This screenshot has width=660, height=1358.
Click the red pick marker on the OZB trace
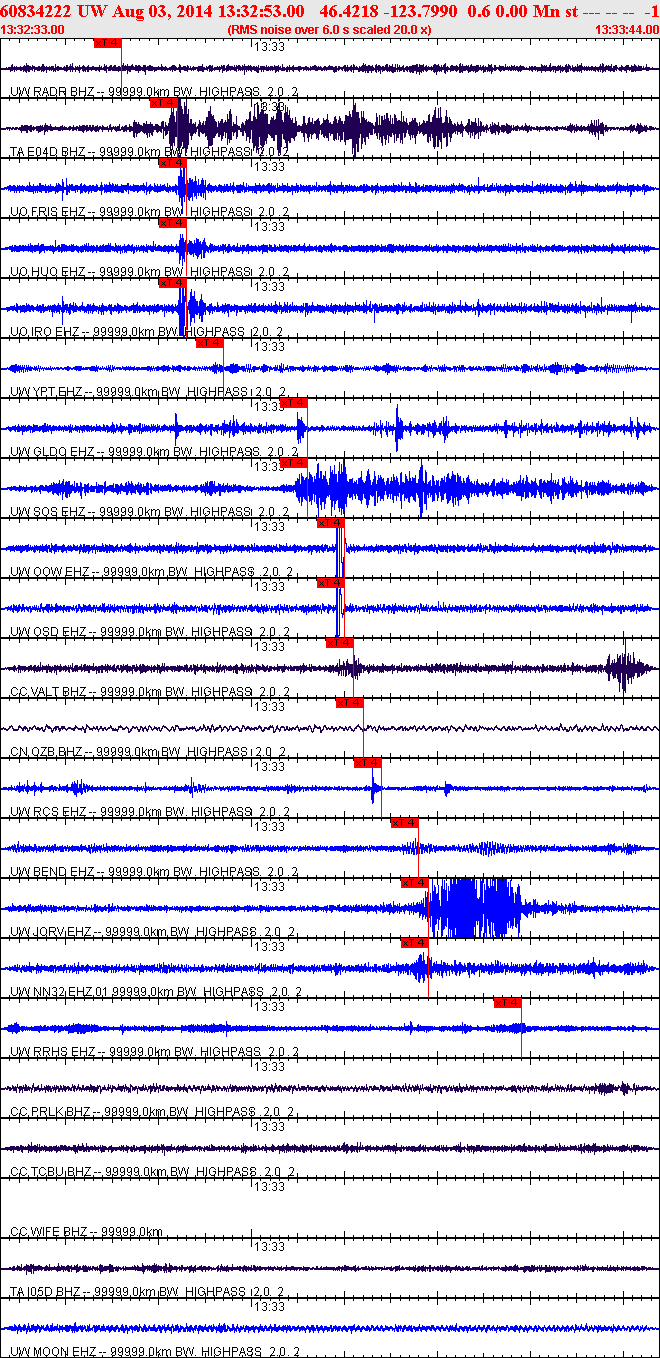(349, 703)
